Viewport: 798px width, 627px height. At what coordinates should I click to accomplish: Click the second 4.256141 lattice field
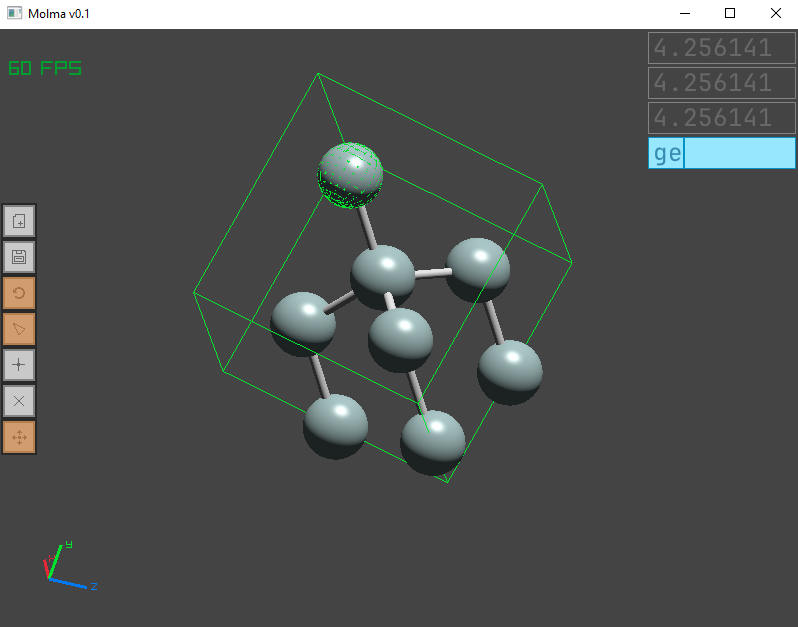[722, 83]
